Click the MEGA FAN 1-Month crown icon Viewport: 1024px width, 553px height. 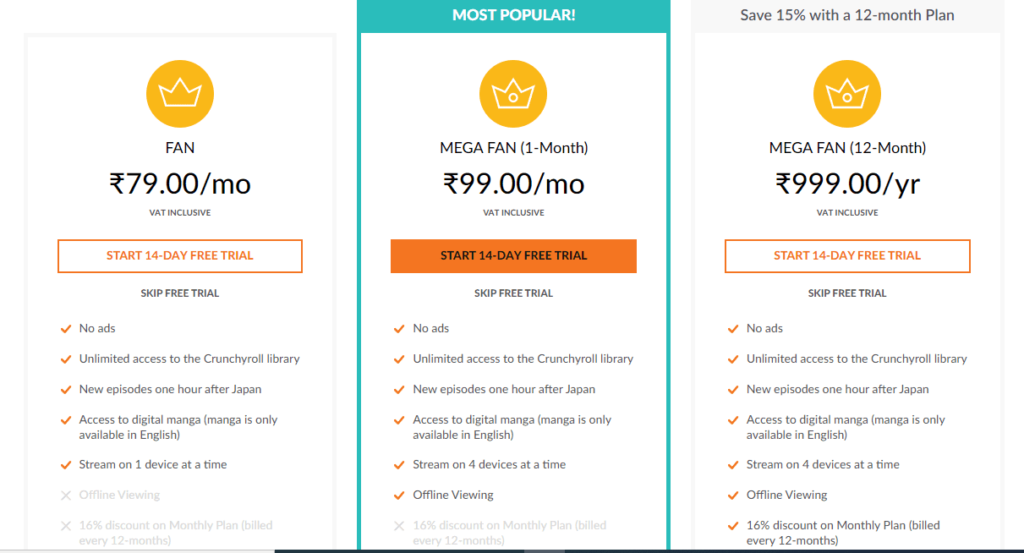pyautogui.click(x=513, y=94)
